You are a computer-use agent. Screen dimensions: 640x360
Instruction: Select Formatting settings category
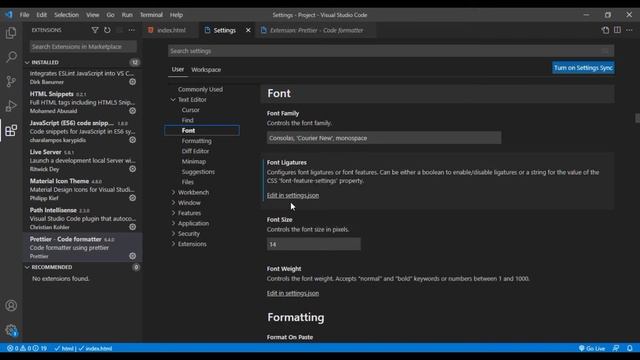click(197, 141)
